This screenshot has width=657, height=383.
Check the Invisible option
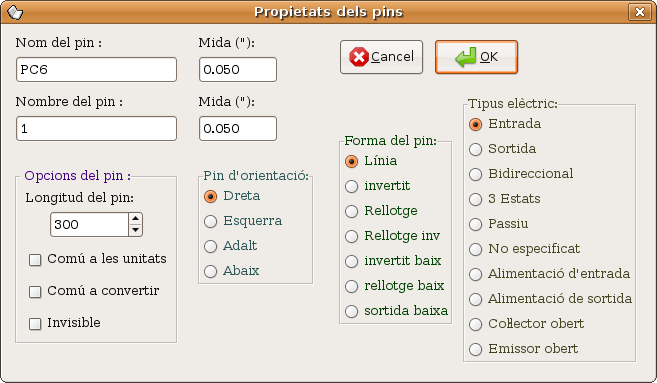point(35,324)
